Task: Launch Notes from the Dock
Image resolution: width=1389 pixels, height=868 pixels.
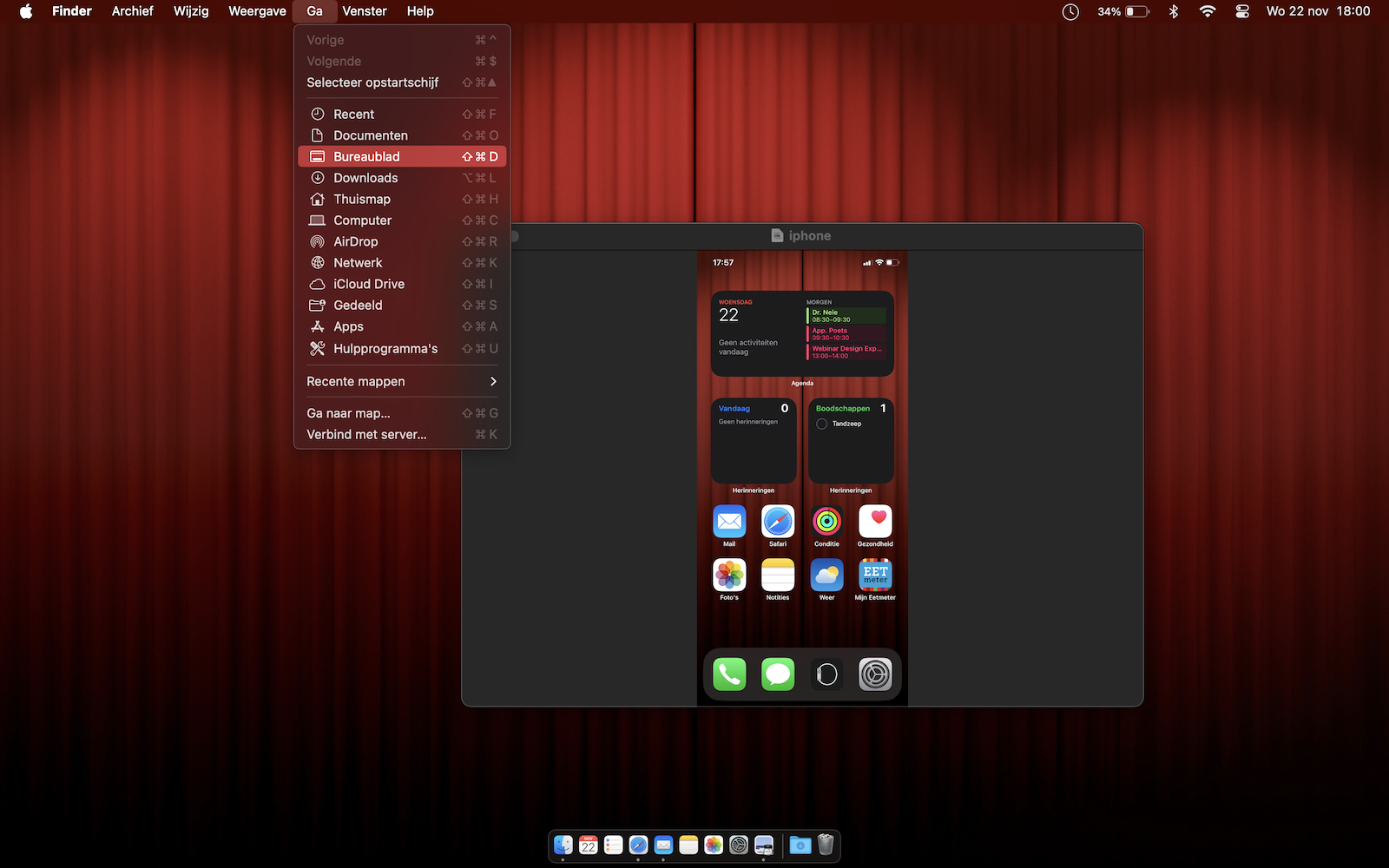Action: click(688, 845)
